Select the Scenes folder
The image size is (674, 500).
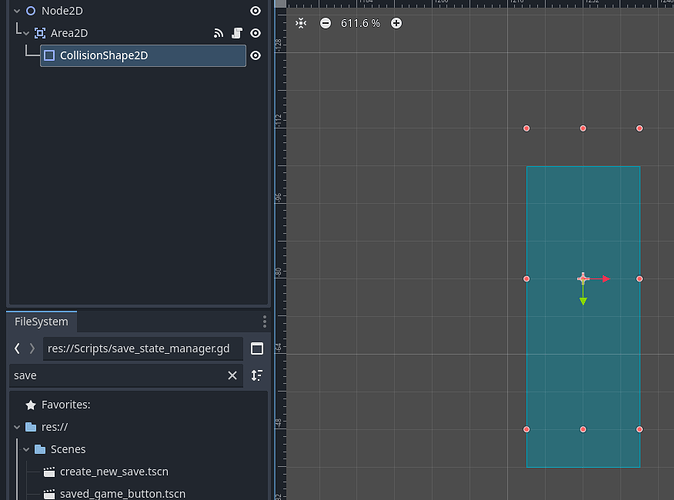click(x=68, y=449)
